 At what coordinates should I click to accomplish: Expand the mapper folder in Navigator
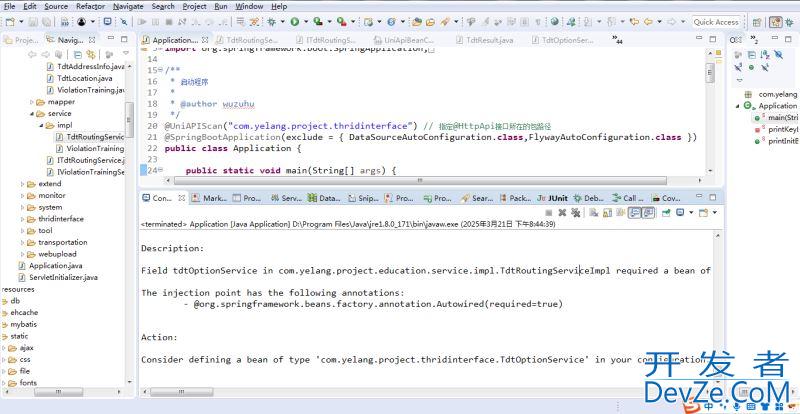click(x=32, y=102)
